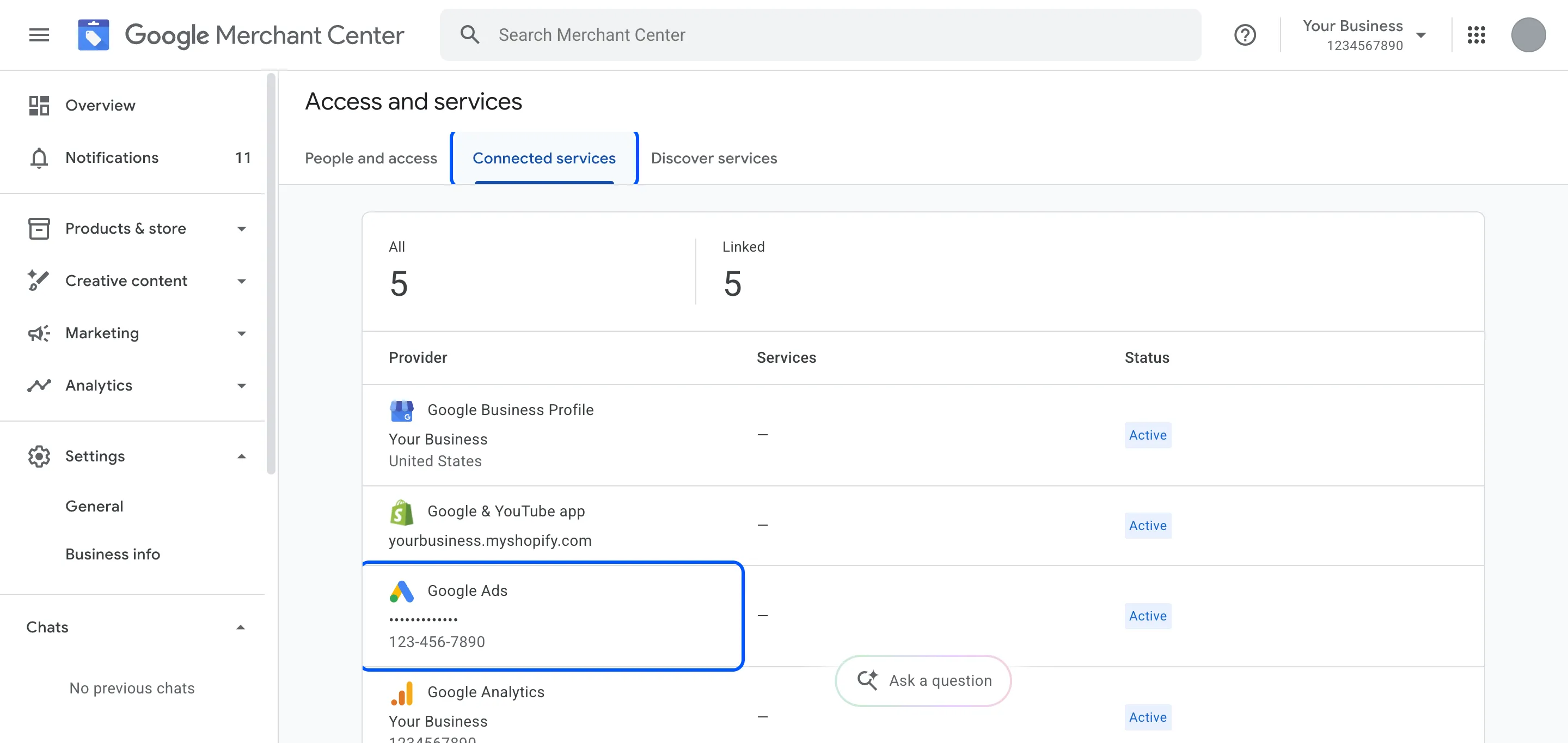
Task: Click the Marketing megaphone icon
Action: coord(39,333)
